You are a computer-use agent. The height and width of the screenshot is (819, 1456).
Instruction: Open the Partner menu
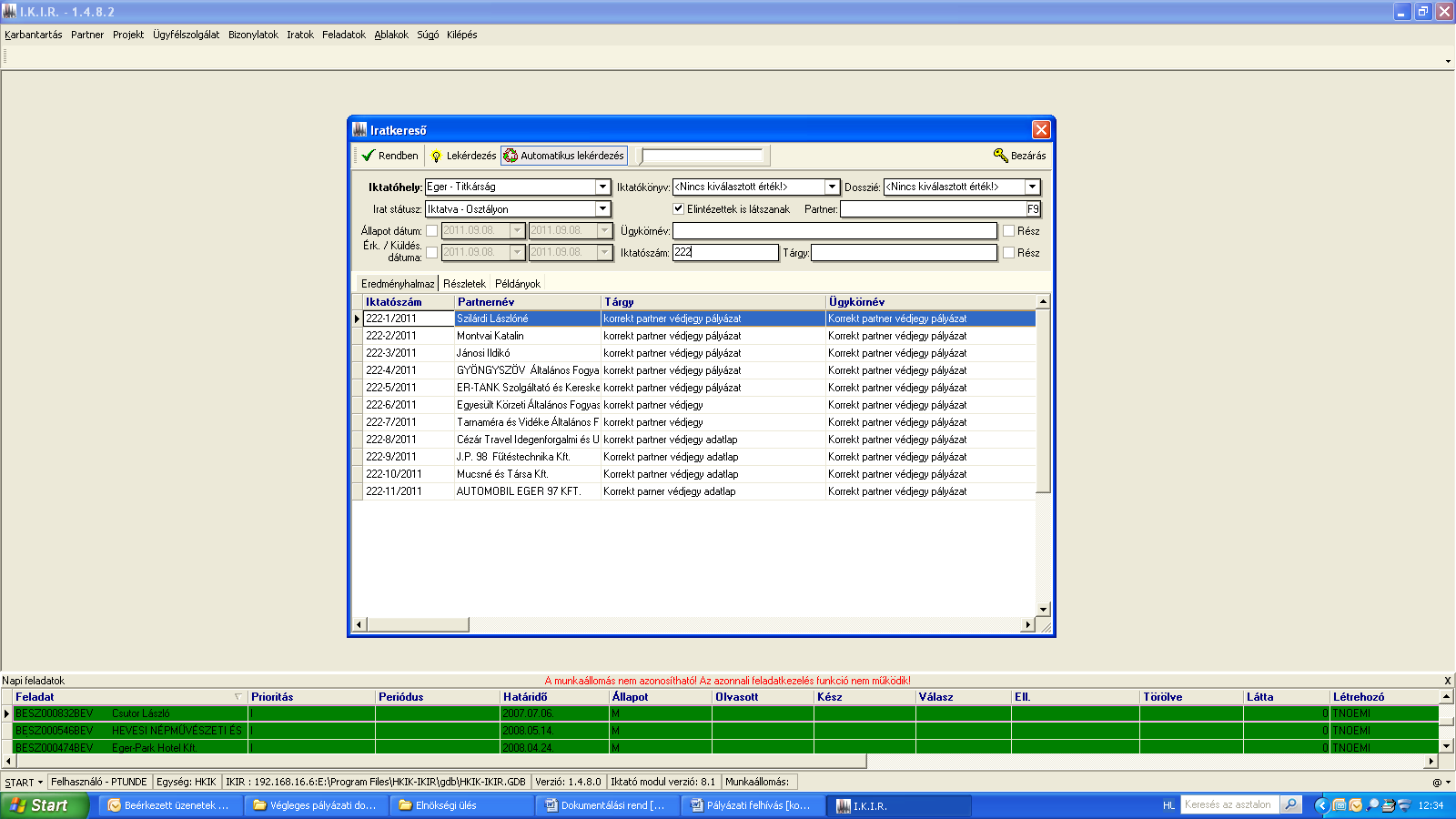87,35
